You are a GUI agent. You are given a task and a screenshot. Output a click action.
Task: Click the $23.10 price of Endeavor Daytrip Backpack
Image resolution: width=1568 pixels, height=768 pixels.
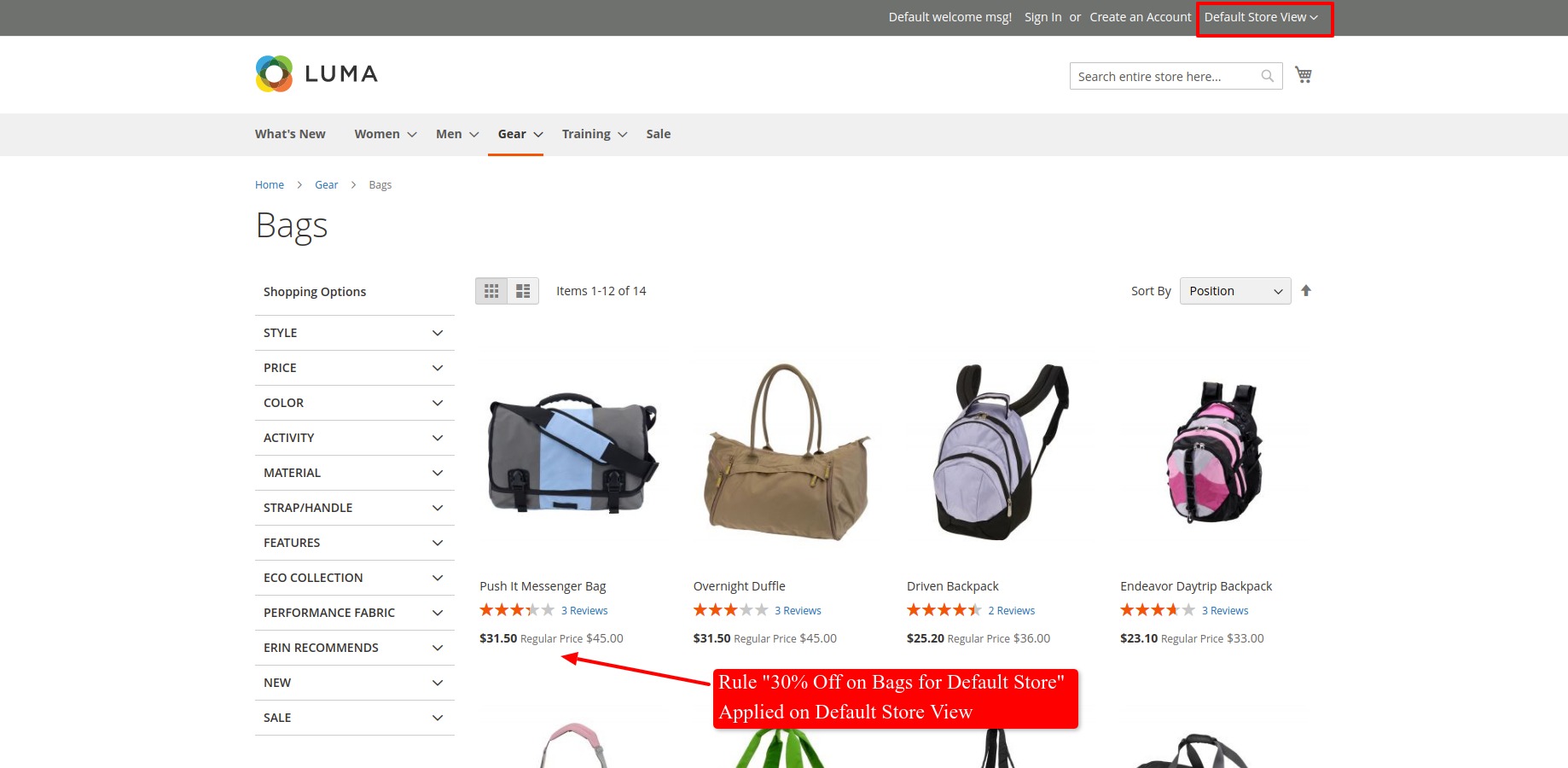click(1139, 638)
